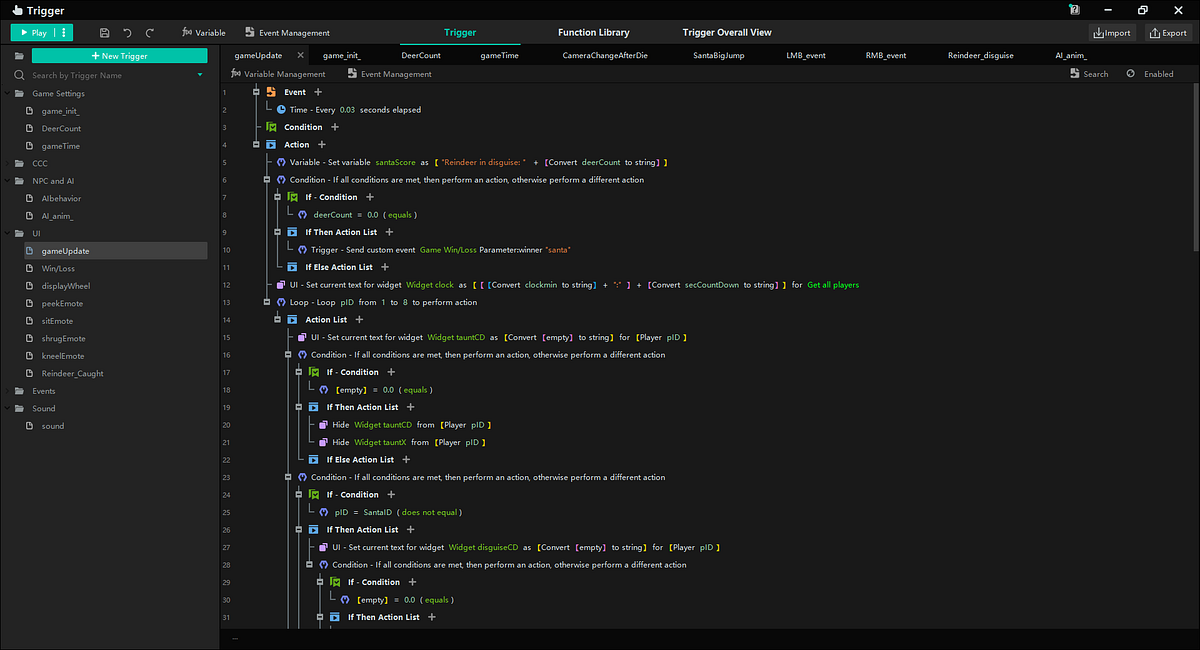The height and width of the screenshot is (650, 1200).
Task: Click the Redo arrow icon
Action: click(x=148, y=32)
